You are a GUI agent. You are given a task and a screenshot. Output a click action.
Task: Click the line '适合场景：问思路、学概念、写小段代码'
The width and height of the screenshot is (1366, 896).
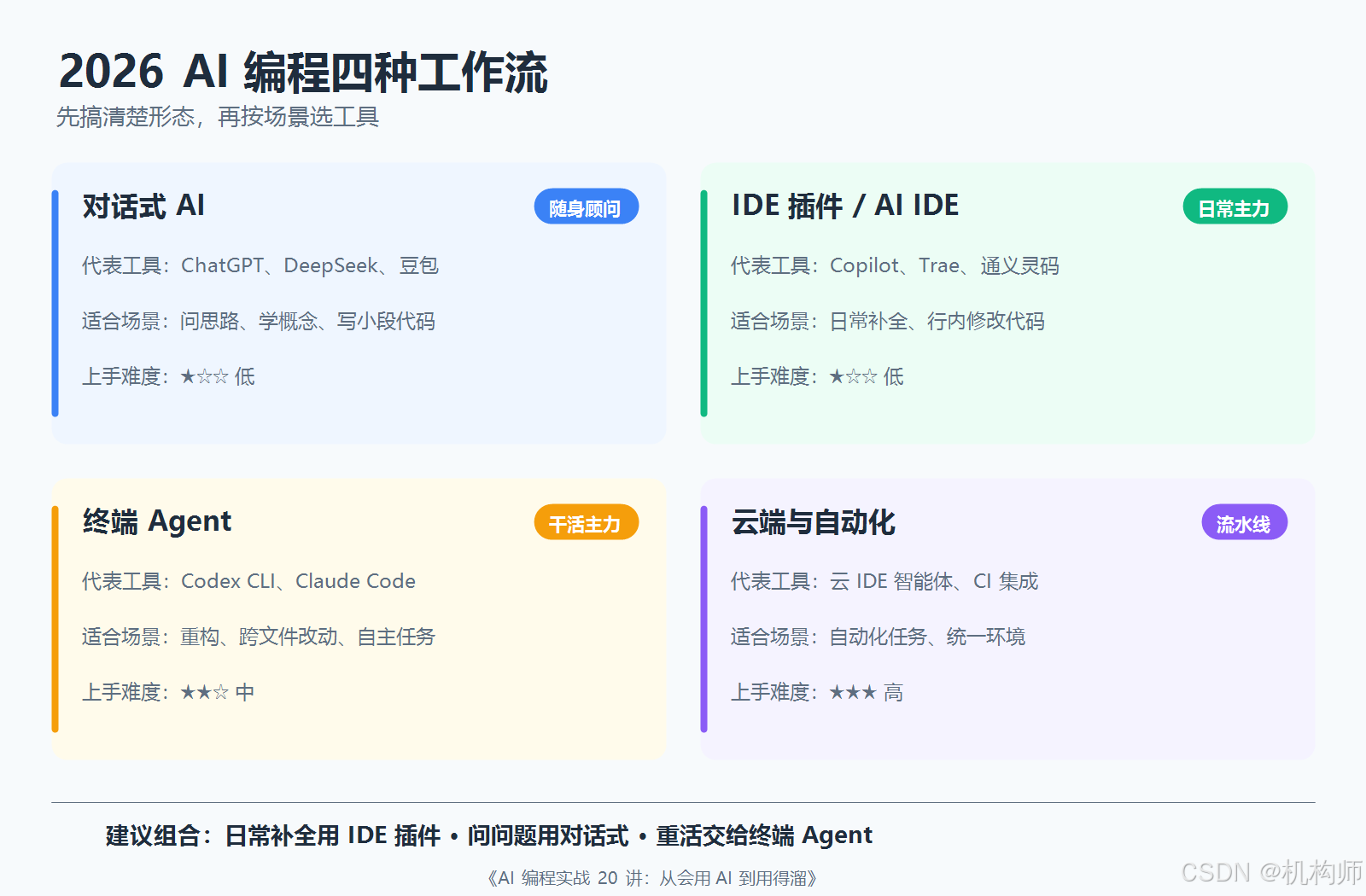tap(259, 321)
